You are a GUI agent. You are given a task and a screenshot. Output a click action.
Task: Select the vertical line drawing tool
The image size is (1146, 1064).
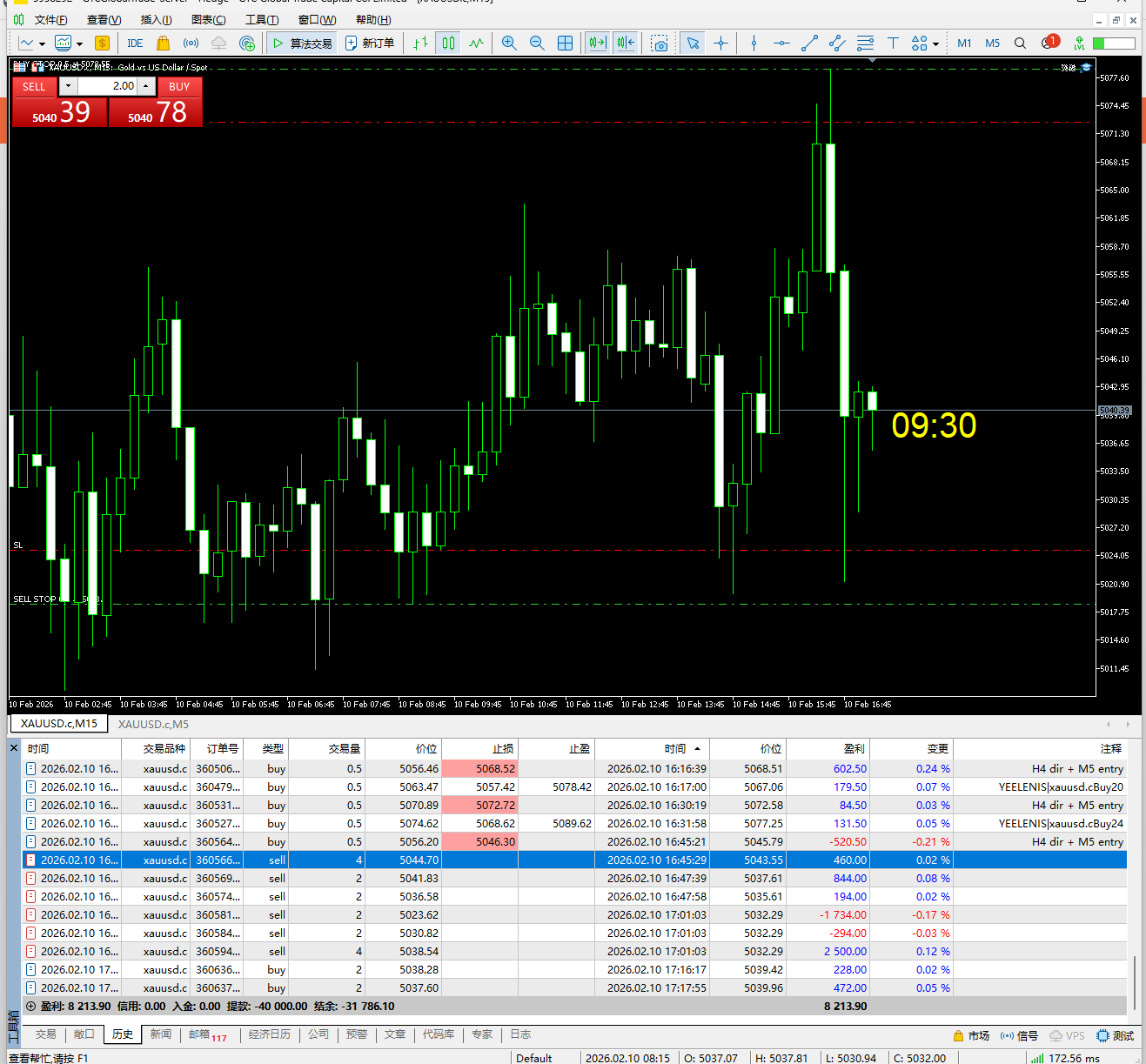[x=754, y=43]
